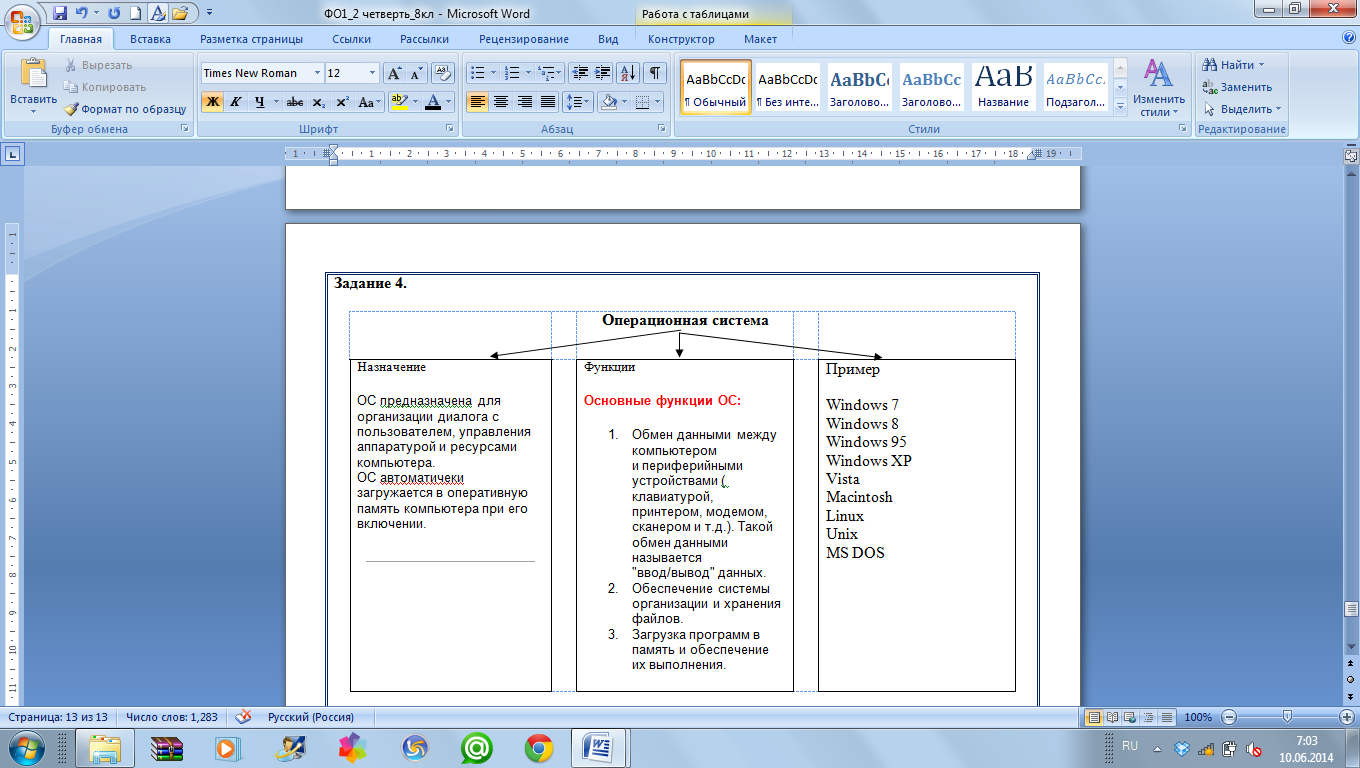Click the spell check status icon
1360x768 pixels.
242,717
